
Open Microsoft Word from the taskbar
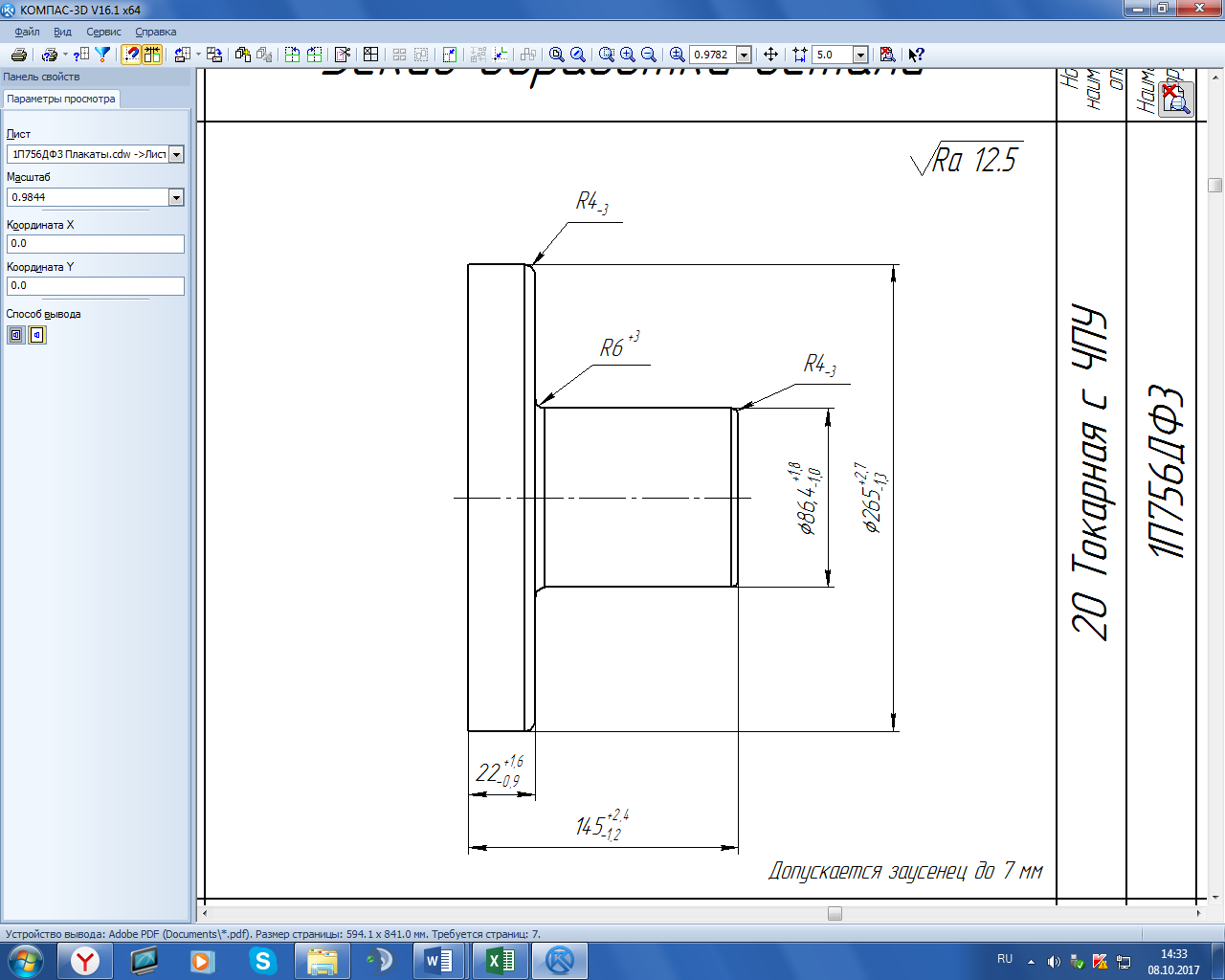(438, 960)
